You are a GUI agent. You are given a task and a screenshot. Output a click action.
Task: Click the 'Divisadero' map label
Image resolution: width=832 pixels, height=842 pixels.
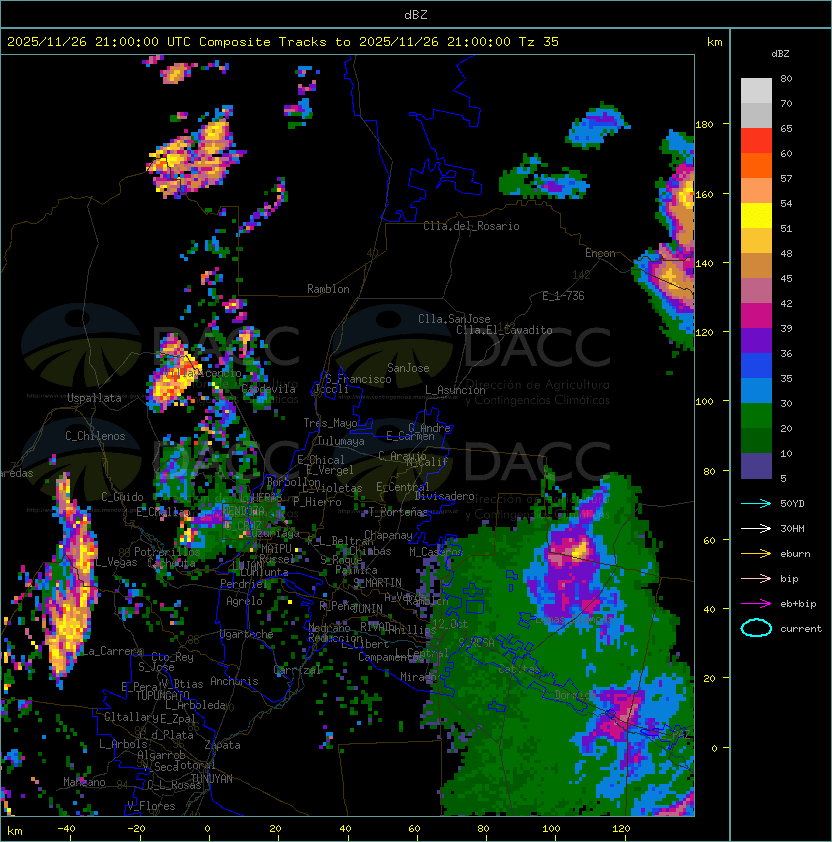[x=444, y=496]
